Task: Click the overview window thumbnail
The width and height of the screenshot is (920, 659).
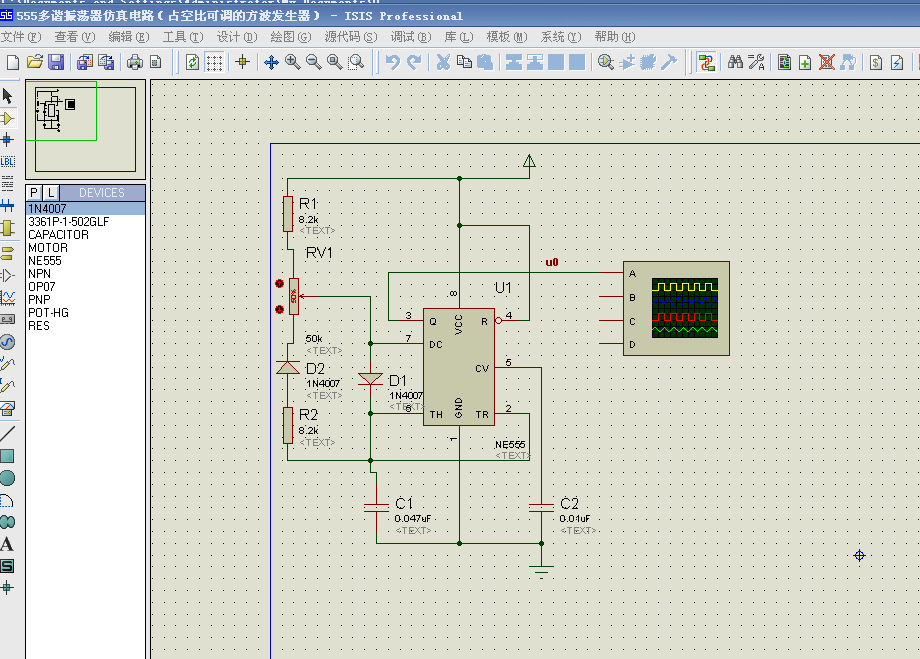Action: tap(86, 129)
